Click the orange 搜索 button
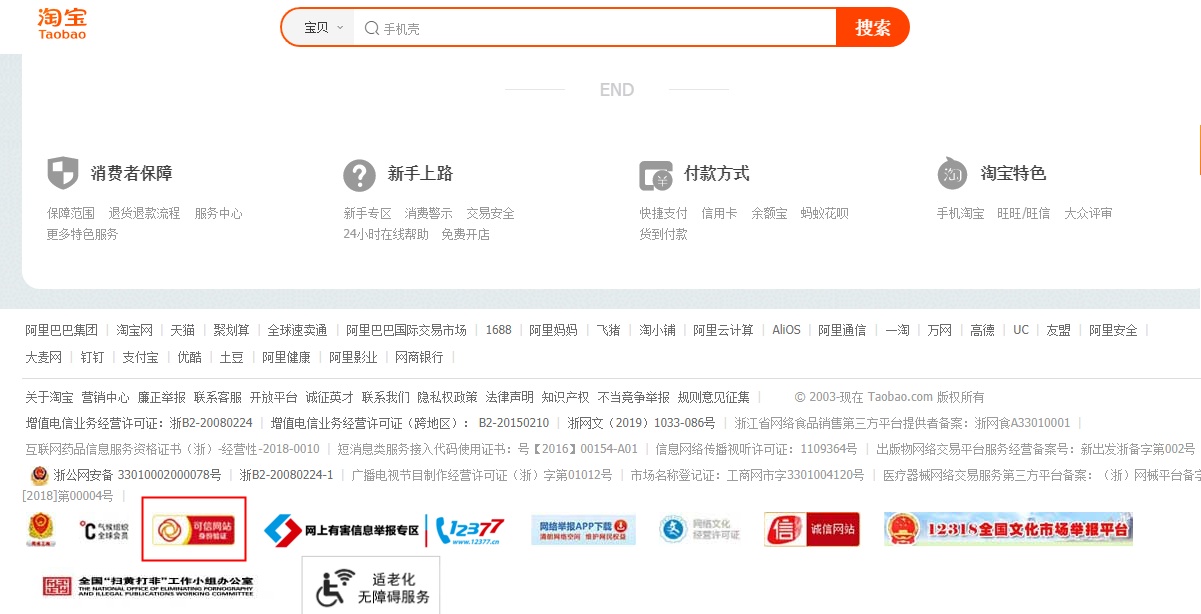This screenshot has width=1201, height=614. tap(873, 27)
